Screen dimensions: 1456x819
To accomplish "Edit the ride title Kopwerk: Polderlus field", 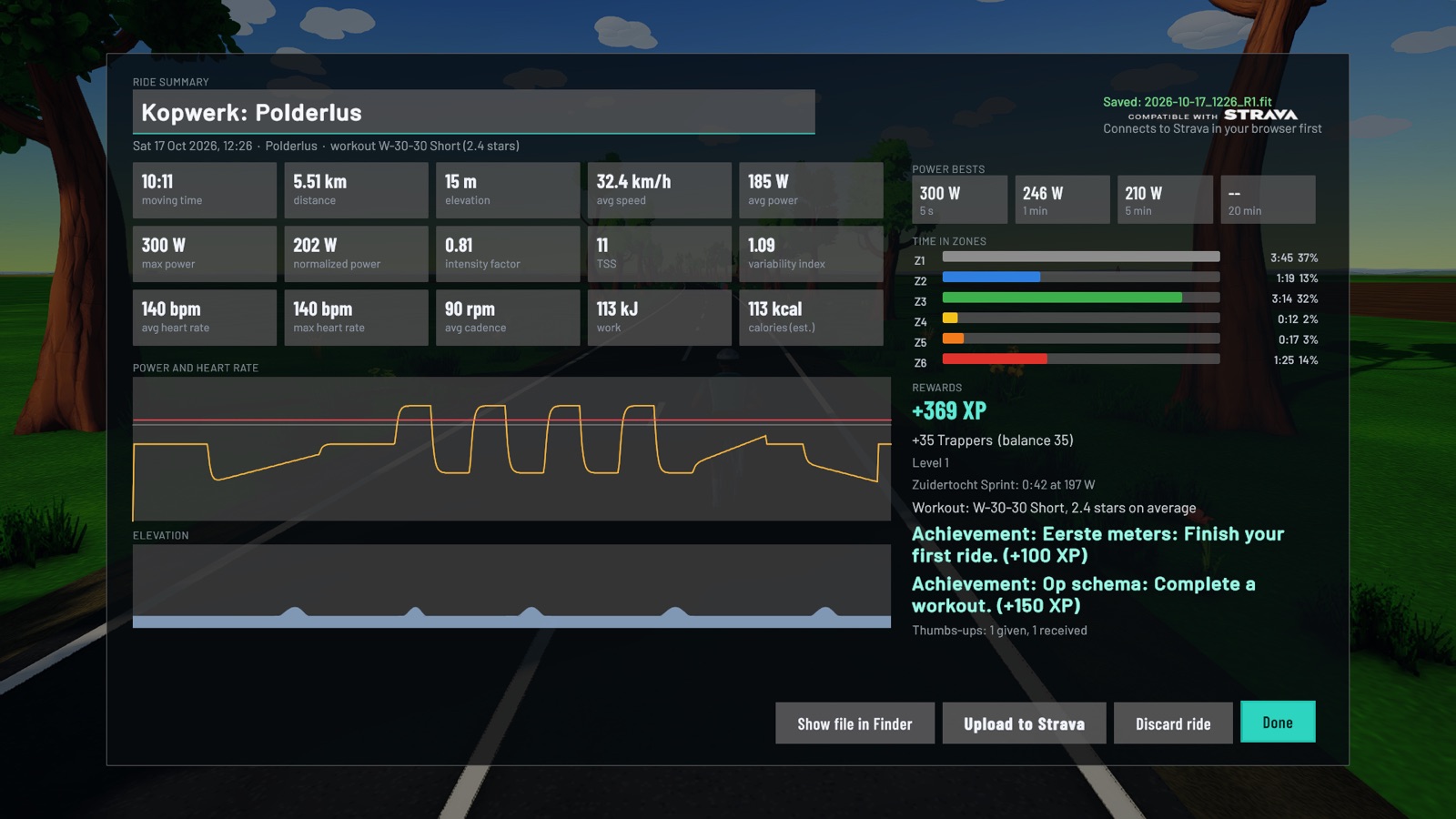I will [473, 112].
